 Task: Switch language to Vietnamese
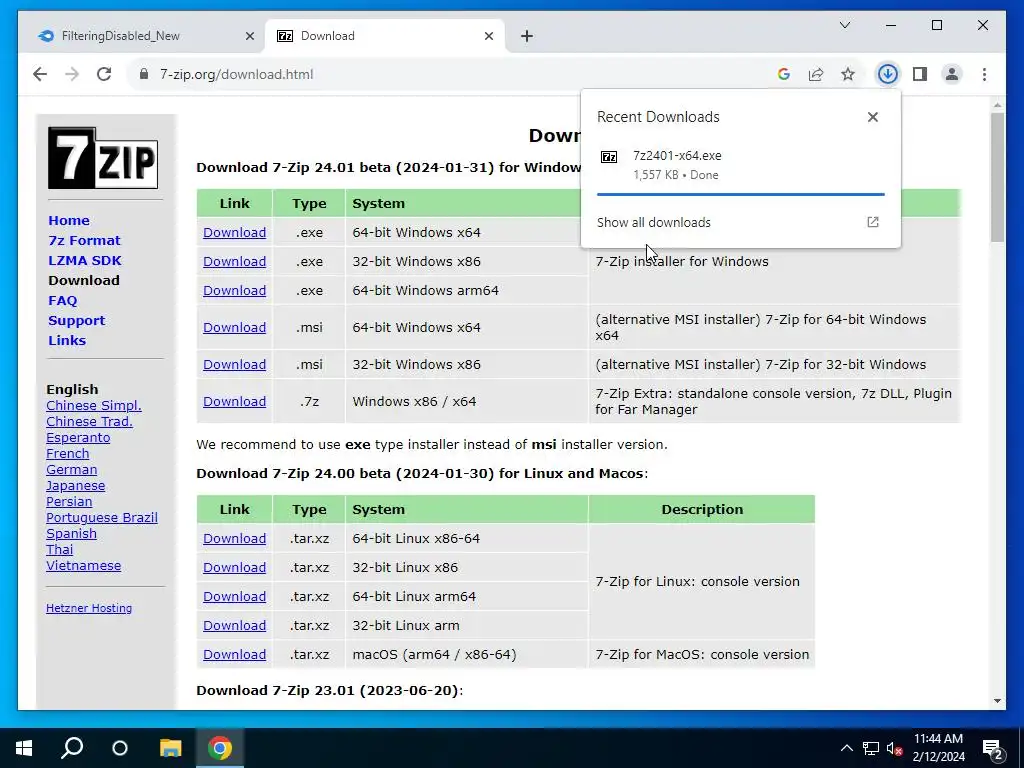point(83,566)
